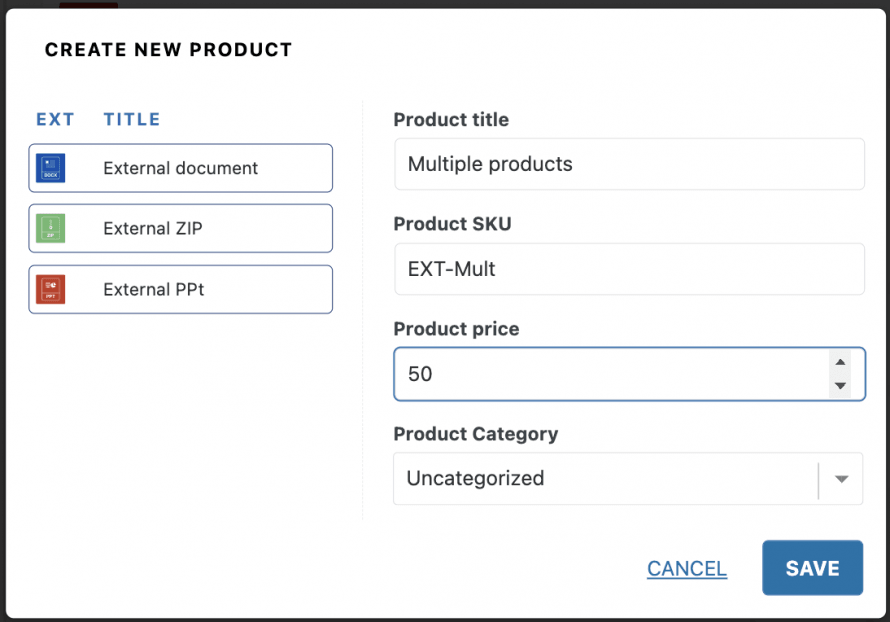
Task: Click the TITLE column header
Action: pos(132,120)
